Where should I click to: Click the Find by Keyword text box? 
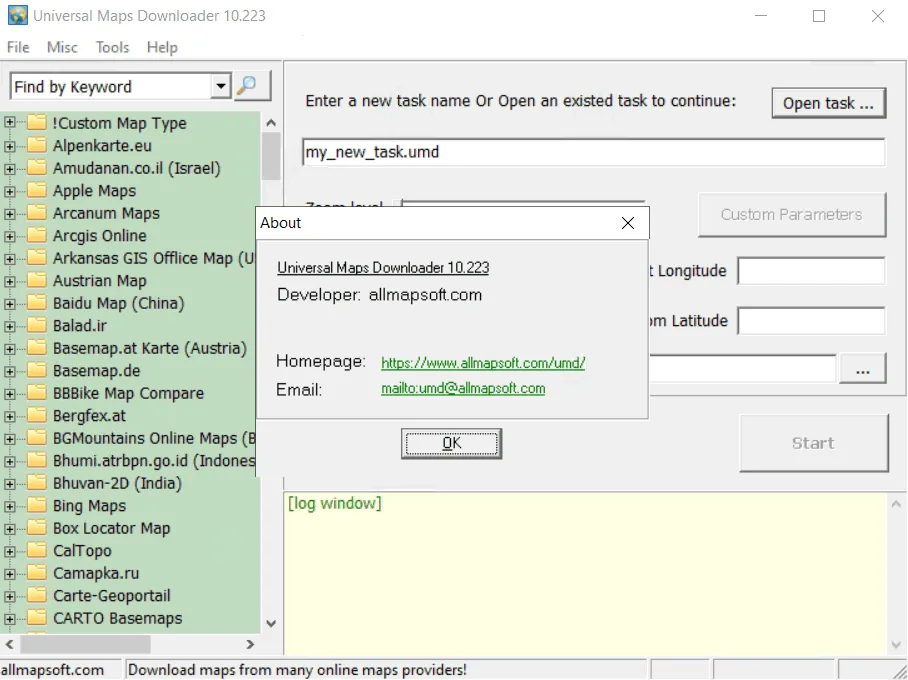[111, 87]
